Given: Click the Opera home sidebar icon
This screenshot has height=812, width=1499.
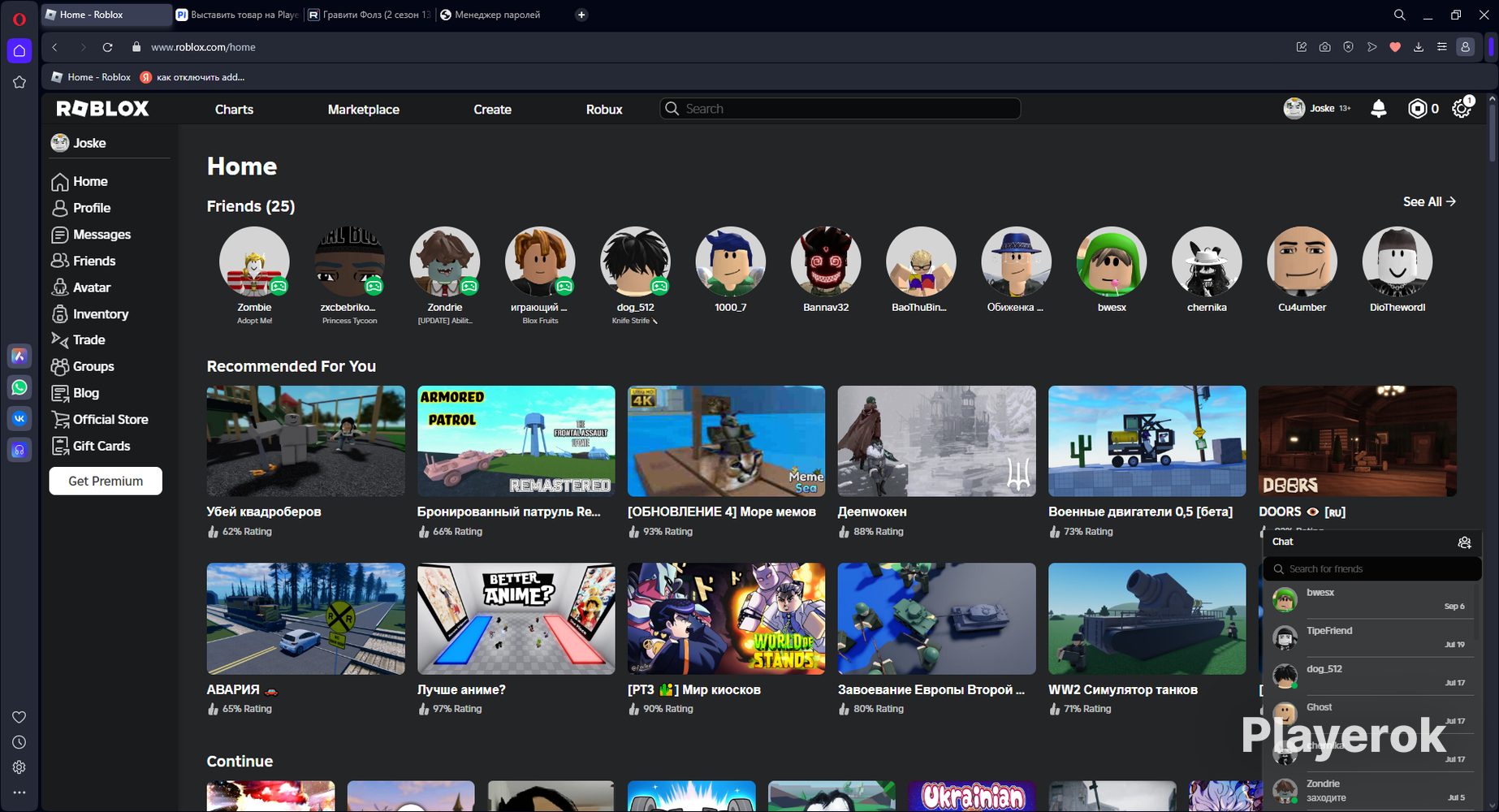Looking at the screenshot, I should point(19,50).
